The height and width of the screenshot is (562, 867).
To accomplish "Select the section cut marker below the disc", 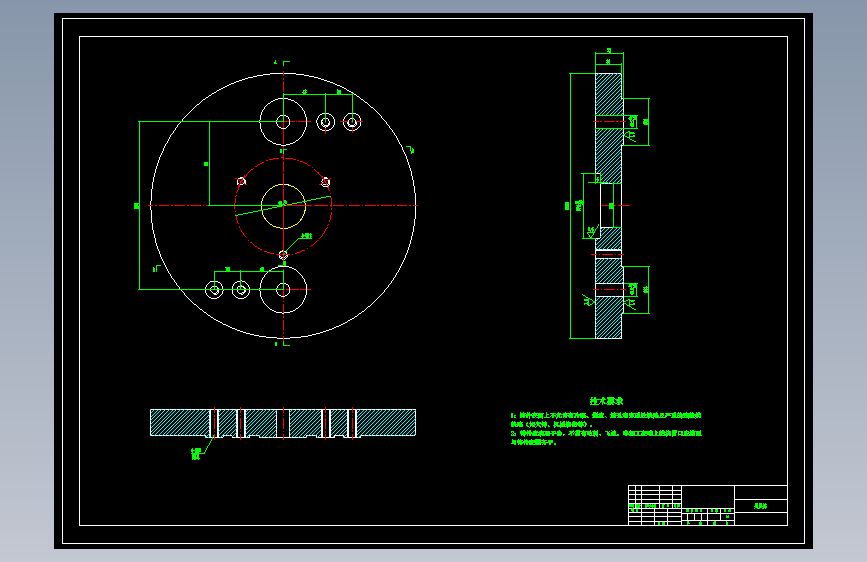I will tap(283, 344).
